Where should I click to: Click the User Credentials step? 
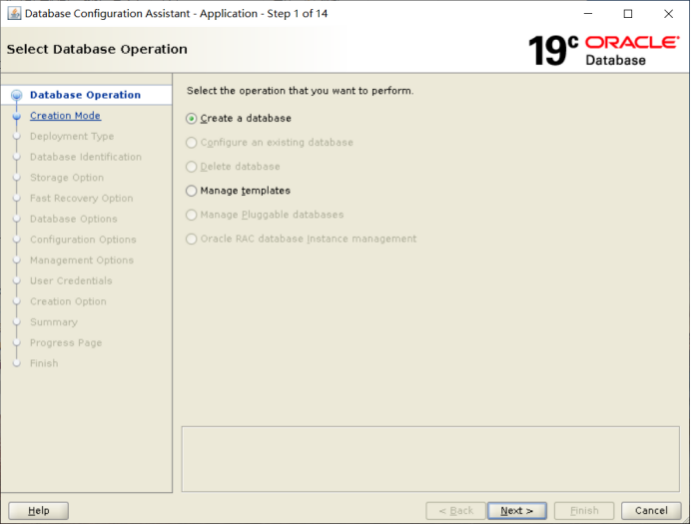pos(71,281)
